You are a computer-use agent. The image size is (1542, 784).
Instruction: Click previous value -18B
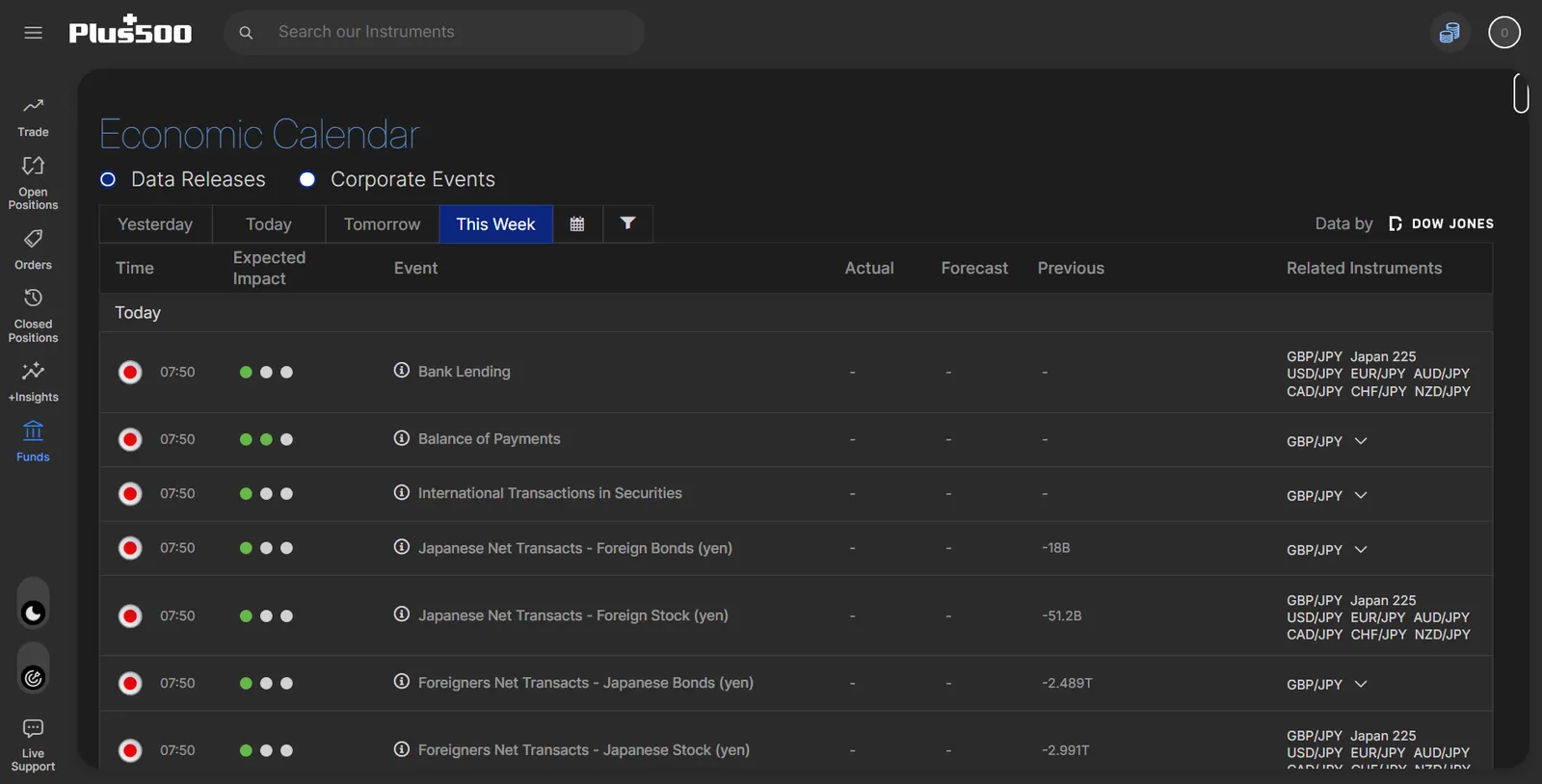click(x=1056, y=548)
